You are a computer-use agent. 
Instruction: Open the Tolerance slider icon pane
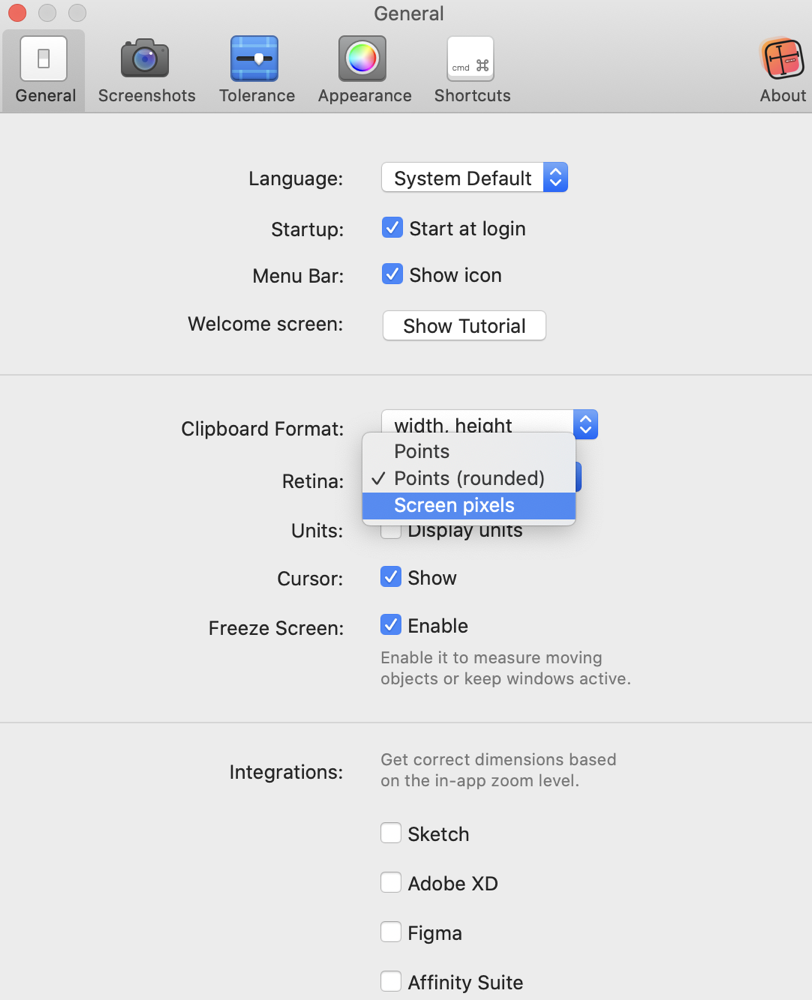click(257, 70)
